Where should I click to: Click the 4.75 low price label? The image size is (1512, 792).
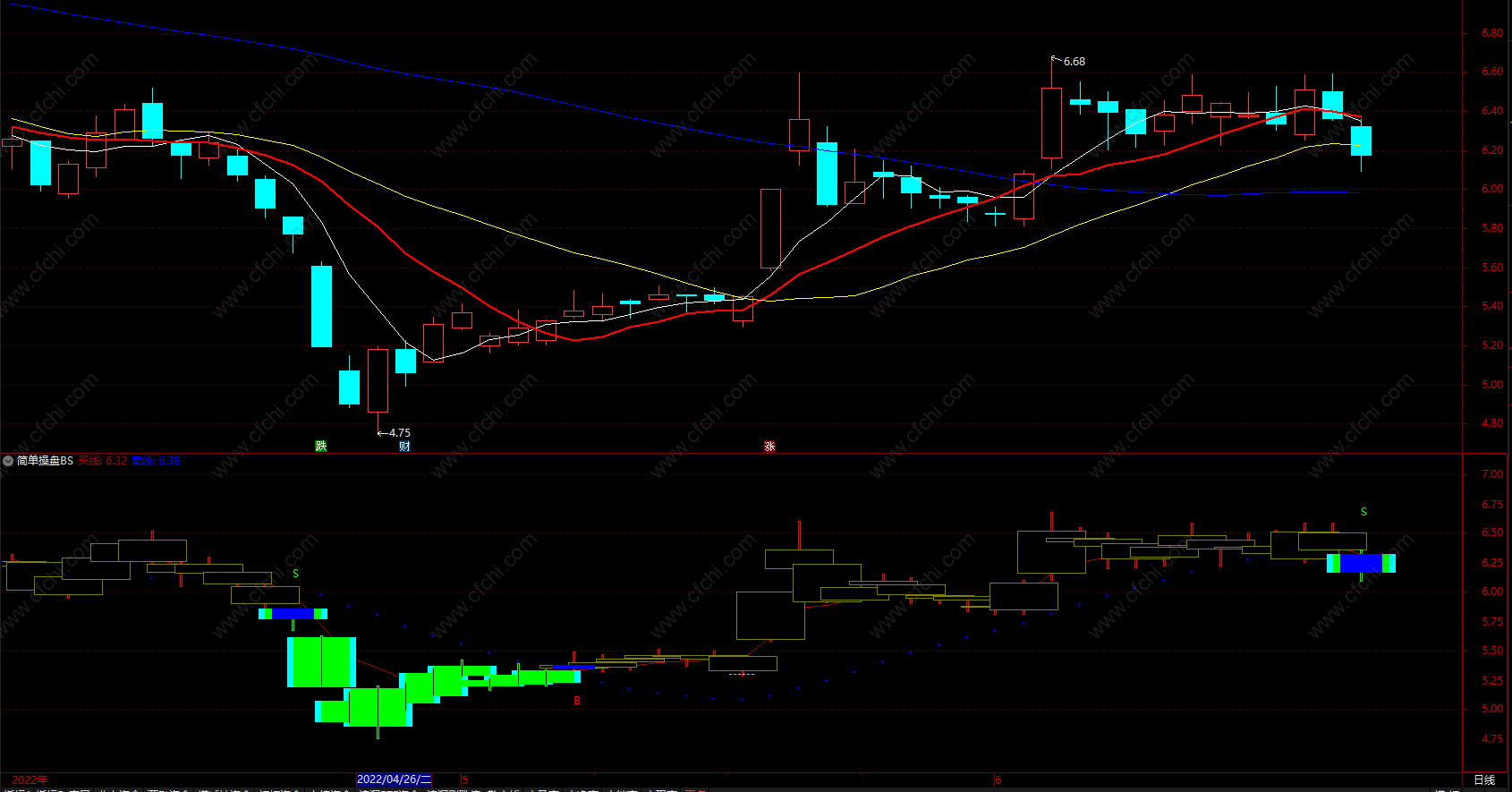click(400, 432)
